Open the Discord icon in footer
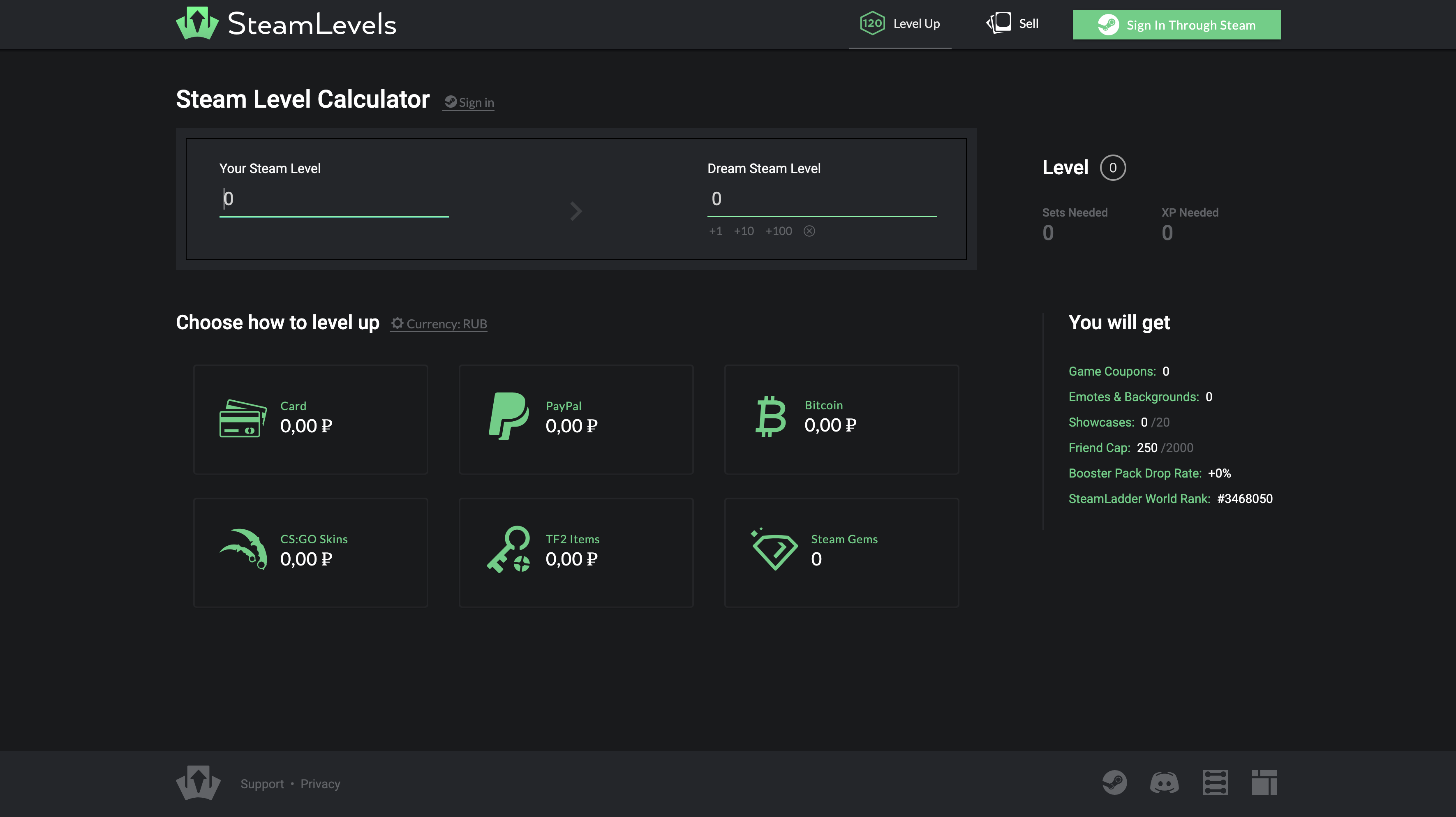 [1164, 783]
